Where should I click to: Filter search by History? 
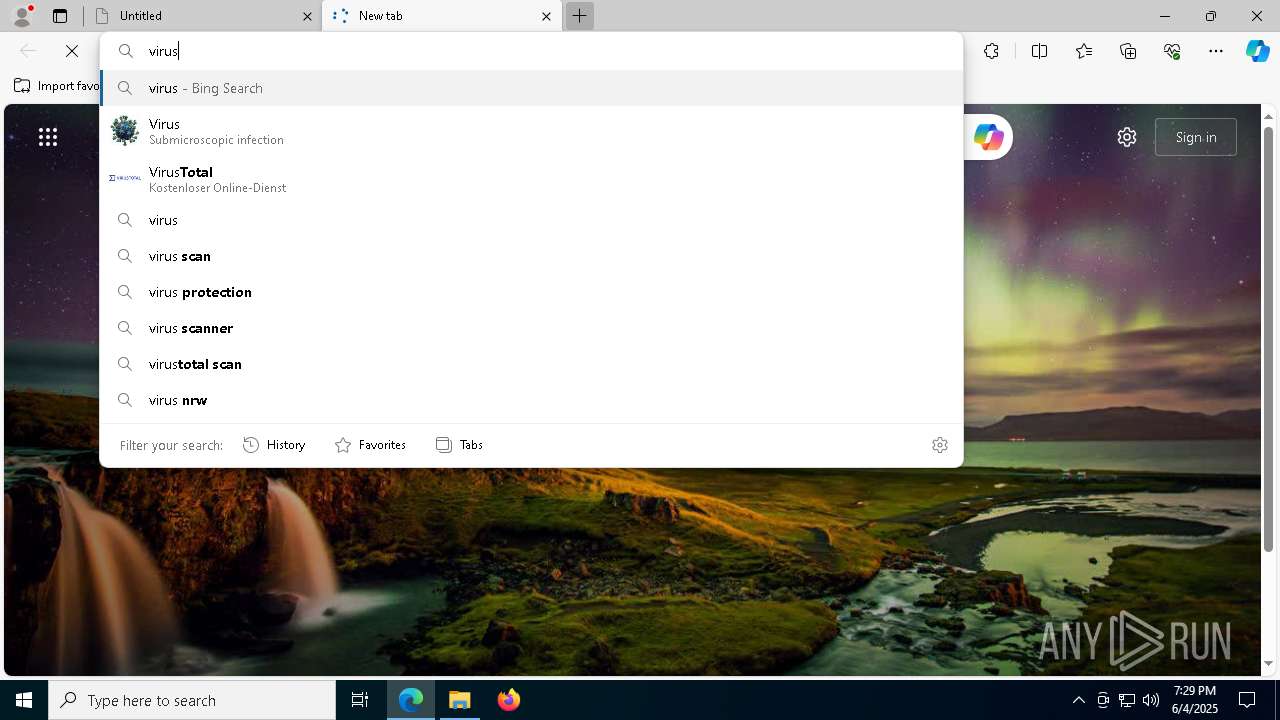coord(274,445)
